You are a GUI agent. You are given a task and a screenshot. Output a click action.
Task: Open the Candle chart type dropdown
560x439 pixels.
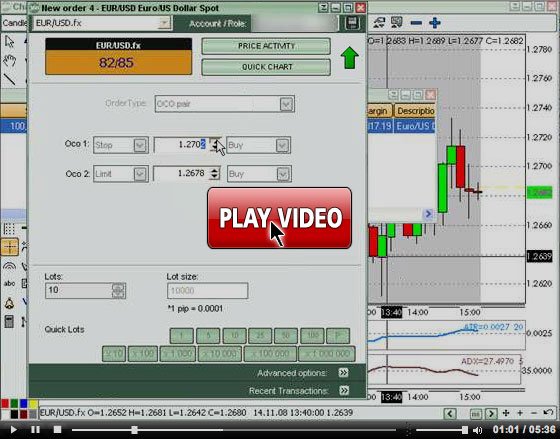14,23
